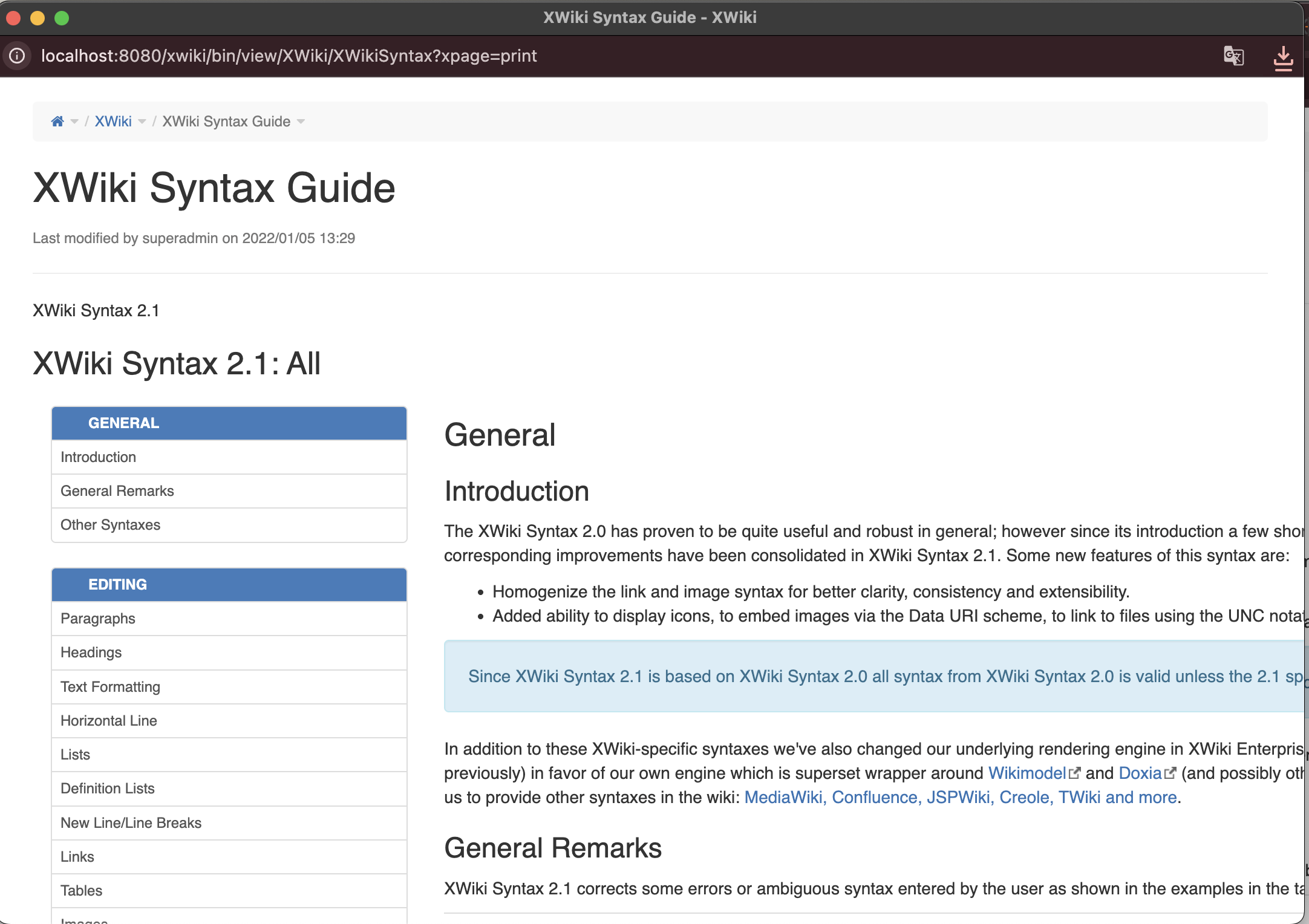Viewport: 1309px width, 924px height.
Task: Expand the XWiki Syntax Guide breadcrumb dropdown
Action: point(301,122)
